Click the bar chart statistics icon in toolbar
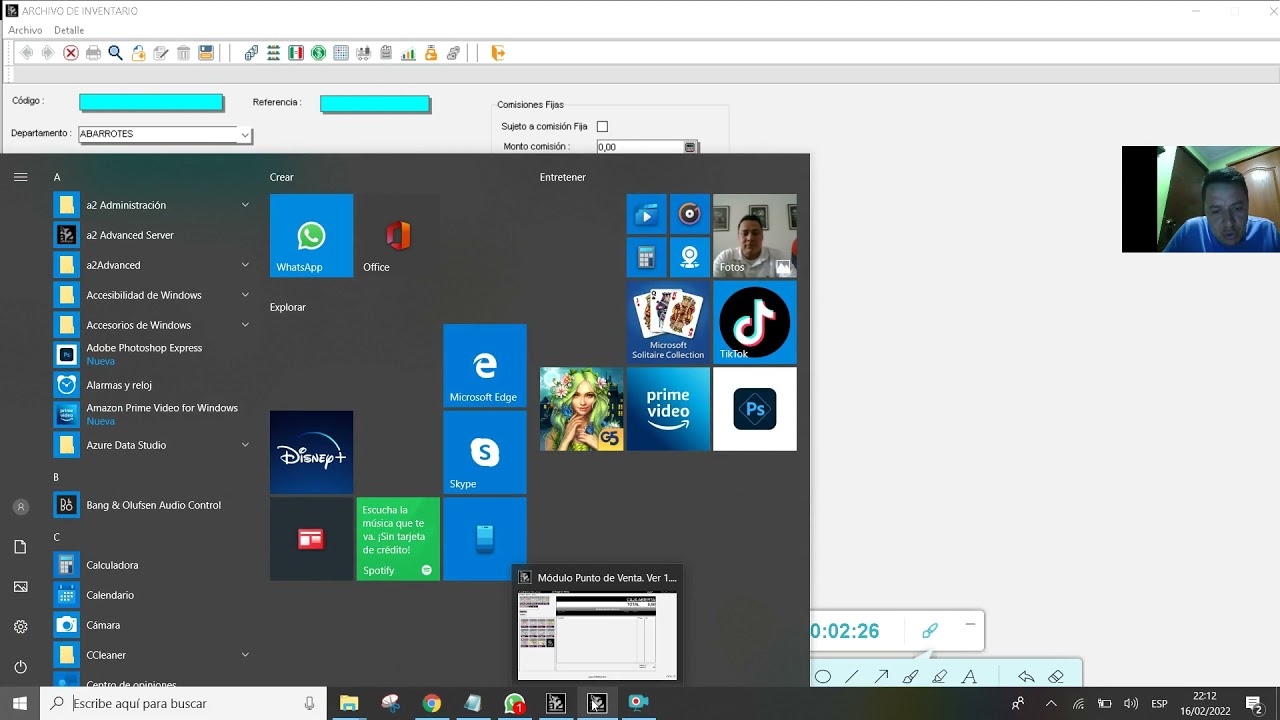This screenshot has height=720, width=1280. coord(408,53)
